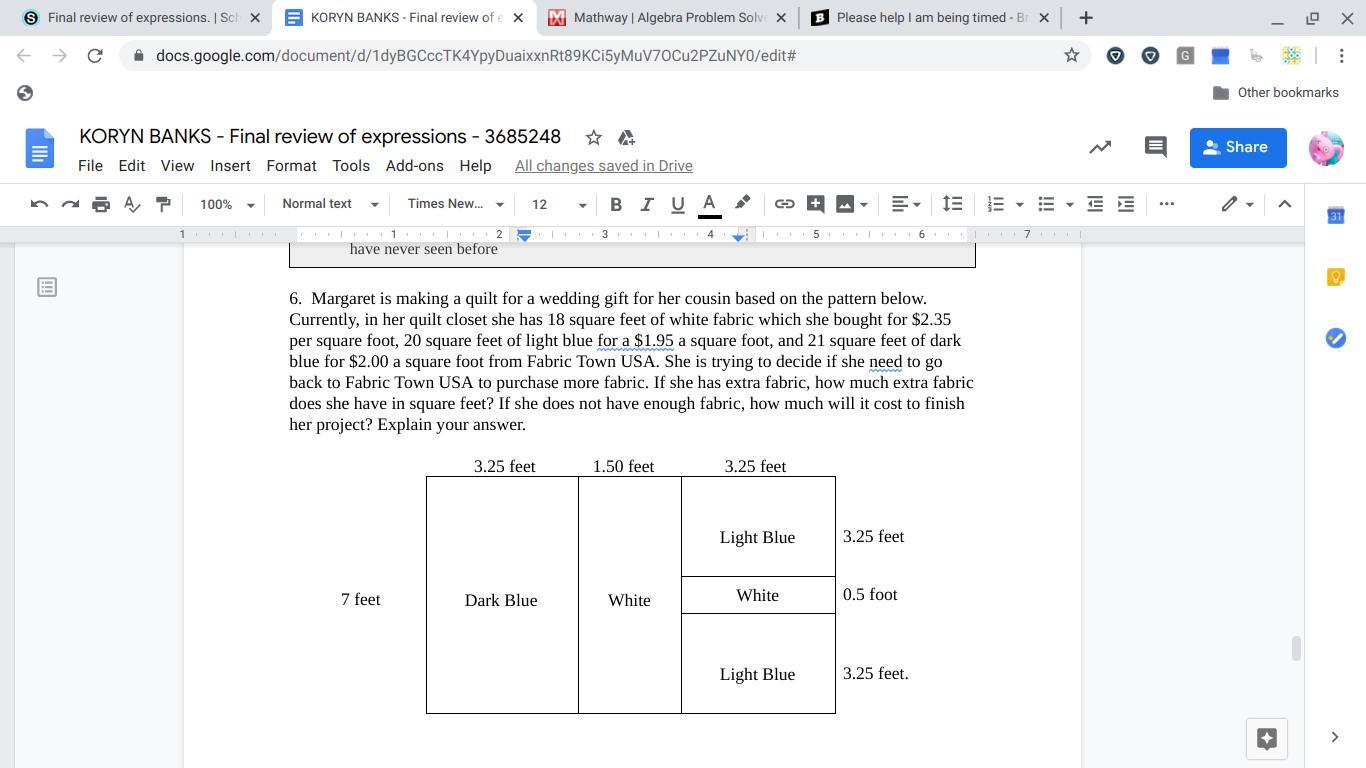Click the Undo arrow in the toolbar
This screenshot has width=1366, height=768.
[x=39, y=204]
